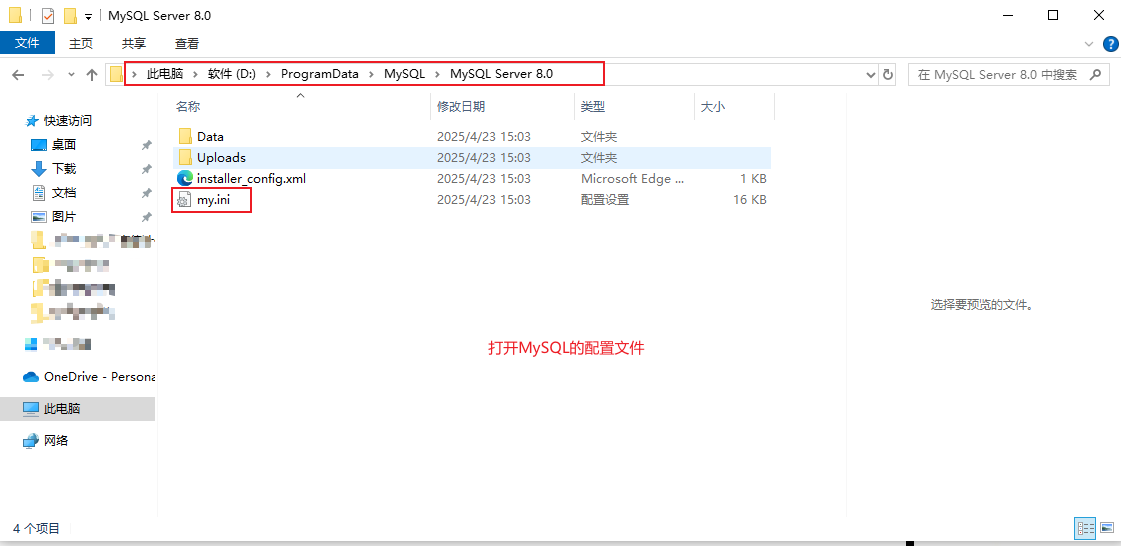Expand address bar history dropdown
Image resolution: width=1121 pixels, height=546 pixels.
click(x=870, y=74)
